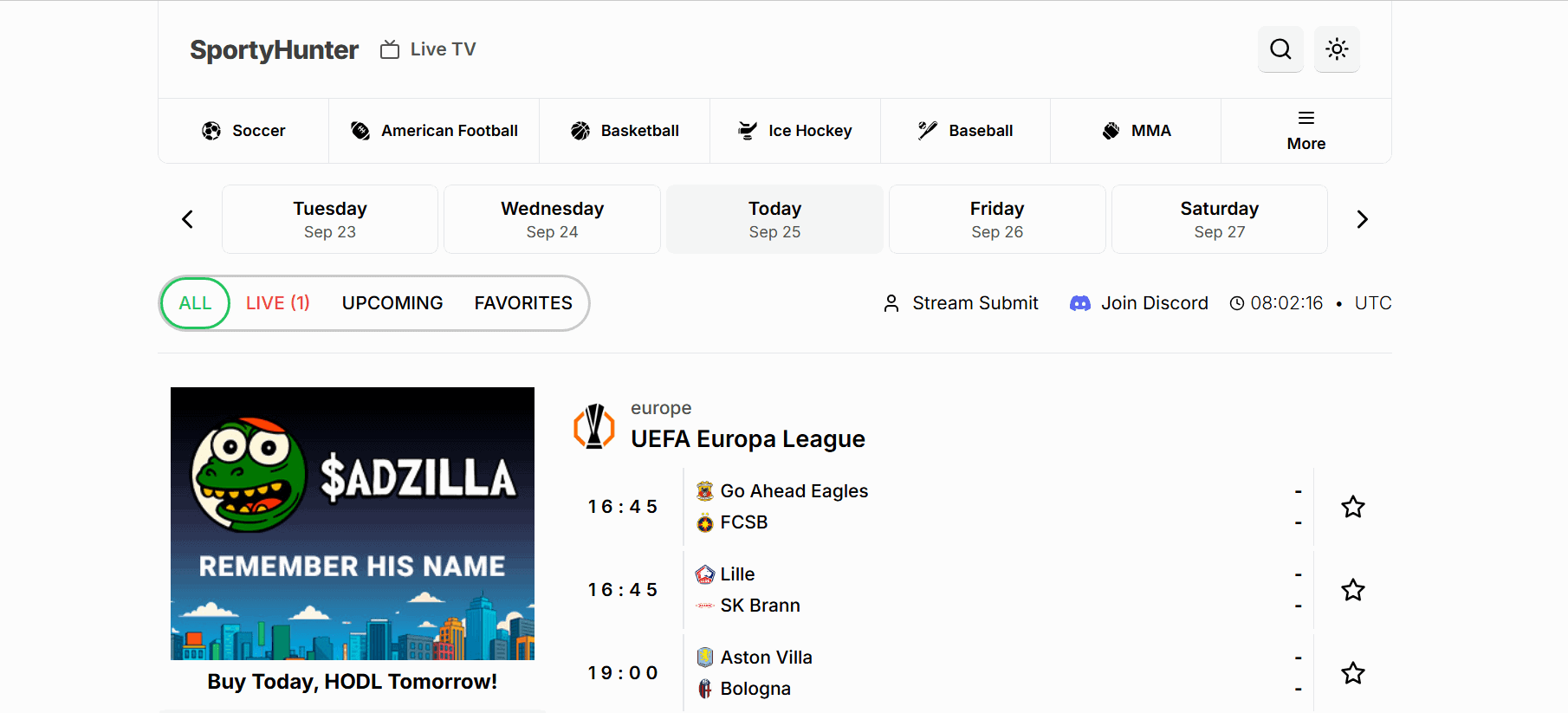
Task: Star the Lille vs SK Brann match
Action: tap(1352, 590)
